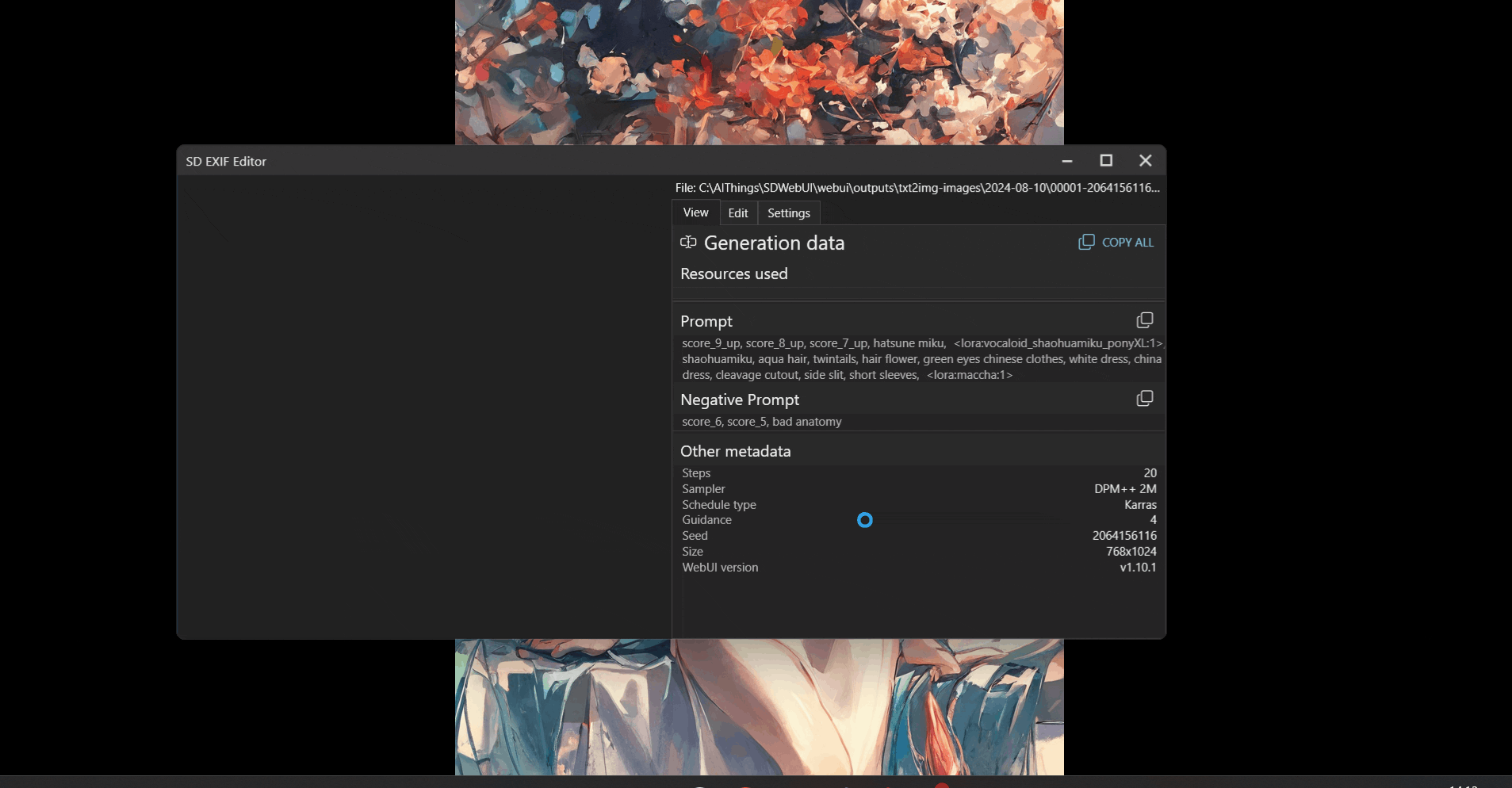Click the Sampler label
This screenshot has width=1512, height=788.
[703, 489]
